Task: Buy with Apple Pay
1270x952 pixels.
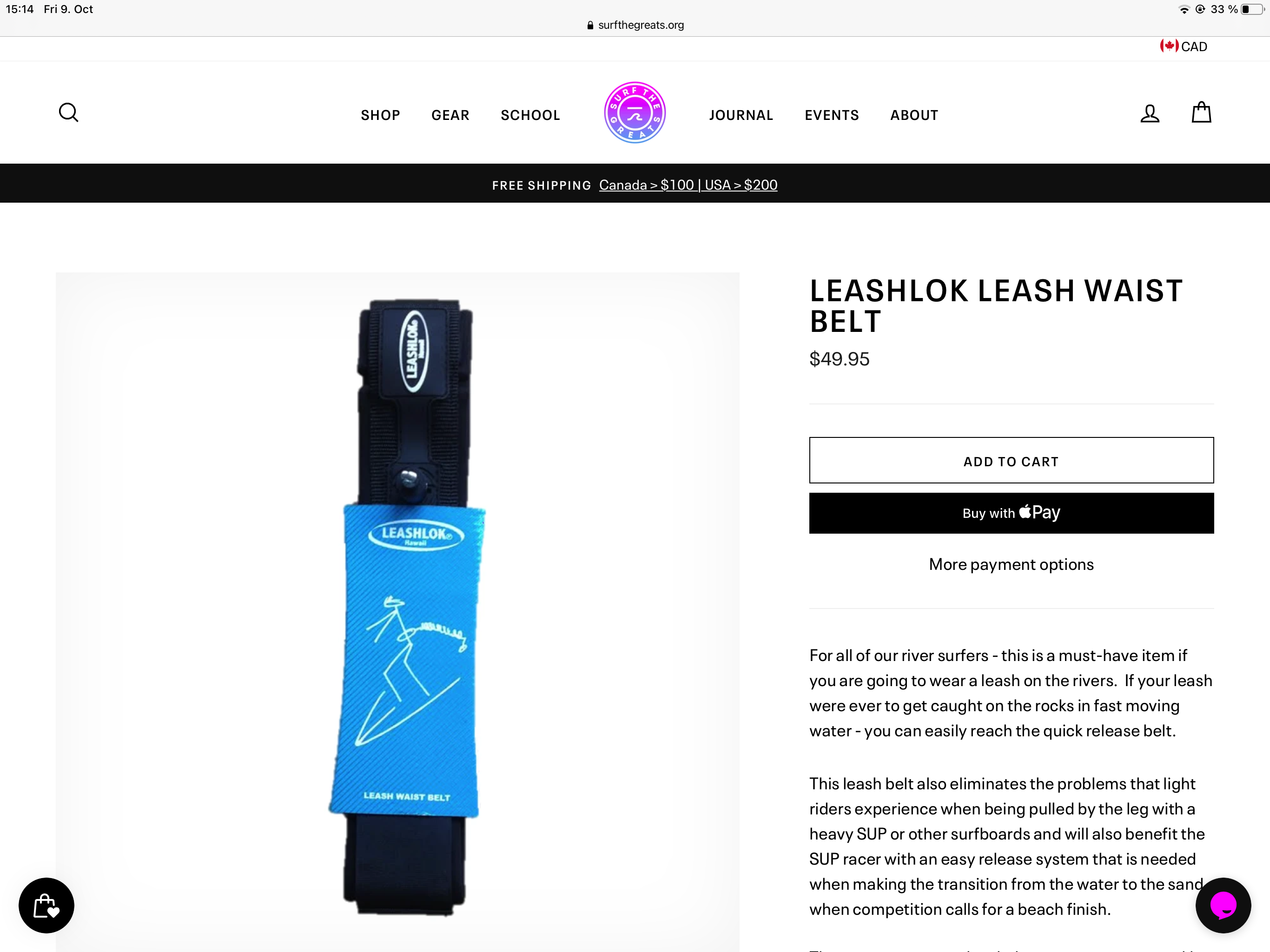Action: click(x=1011, y=513)
